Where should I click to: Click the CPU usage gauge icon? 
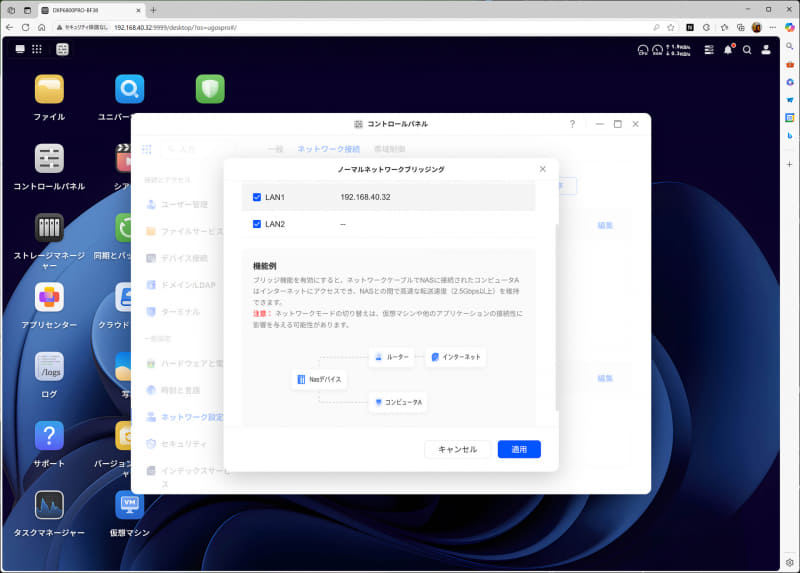pos(643,49)
